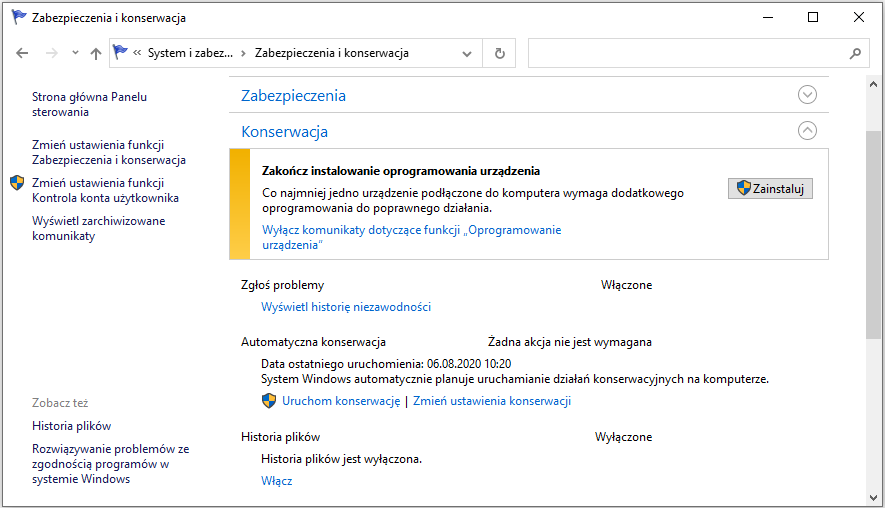Open 'Rozwiązywanie problemów ze zgodnością programów'
The height and width of the screenshot is (508, 885).
tap(111, 464)
